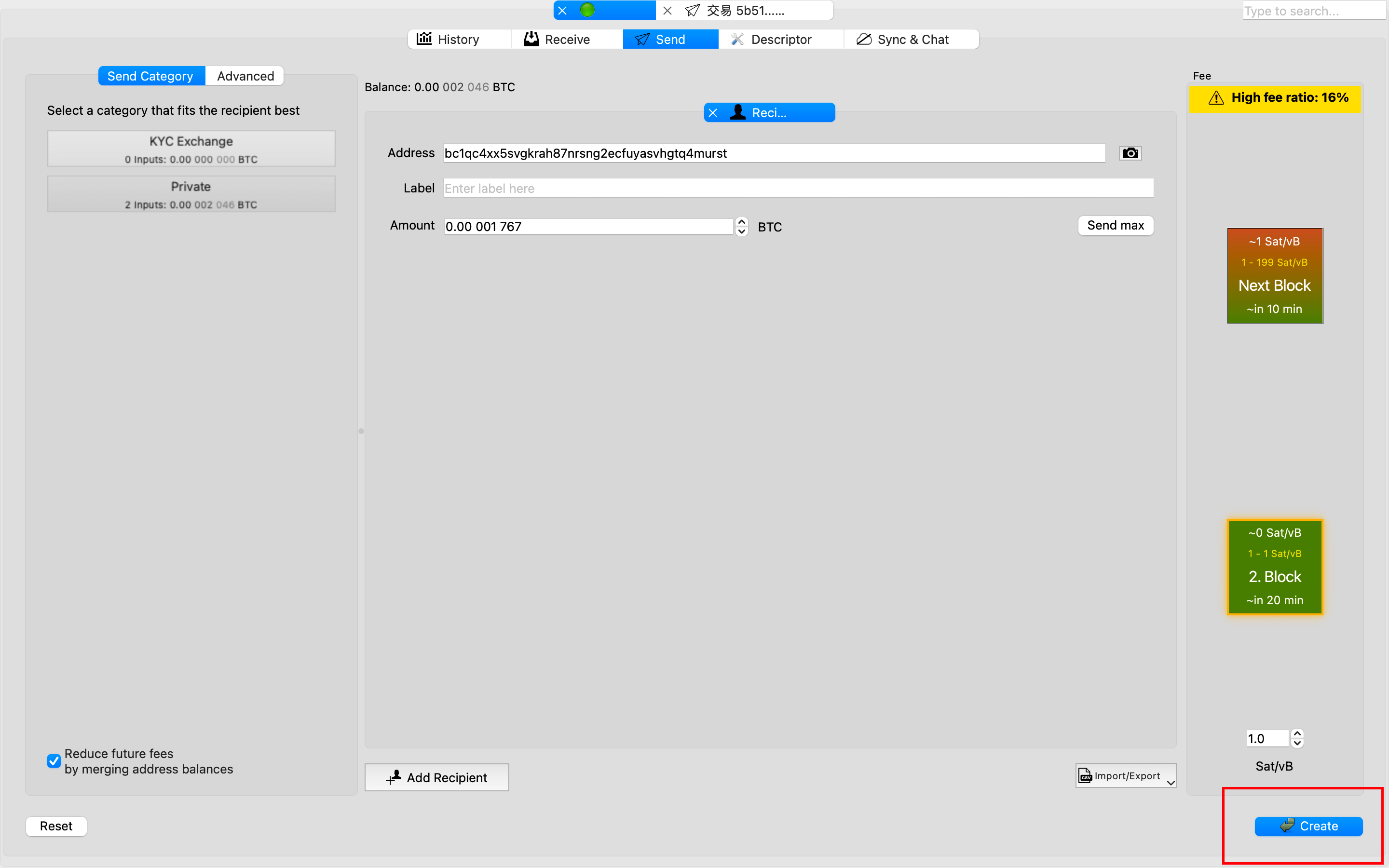Close the transaction 5b51 tab
This screenshot has height=868, width=1389.
click(x=667, y=10)
